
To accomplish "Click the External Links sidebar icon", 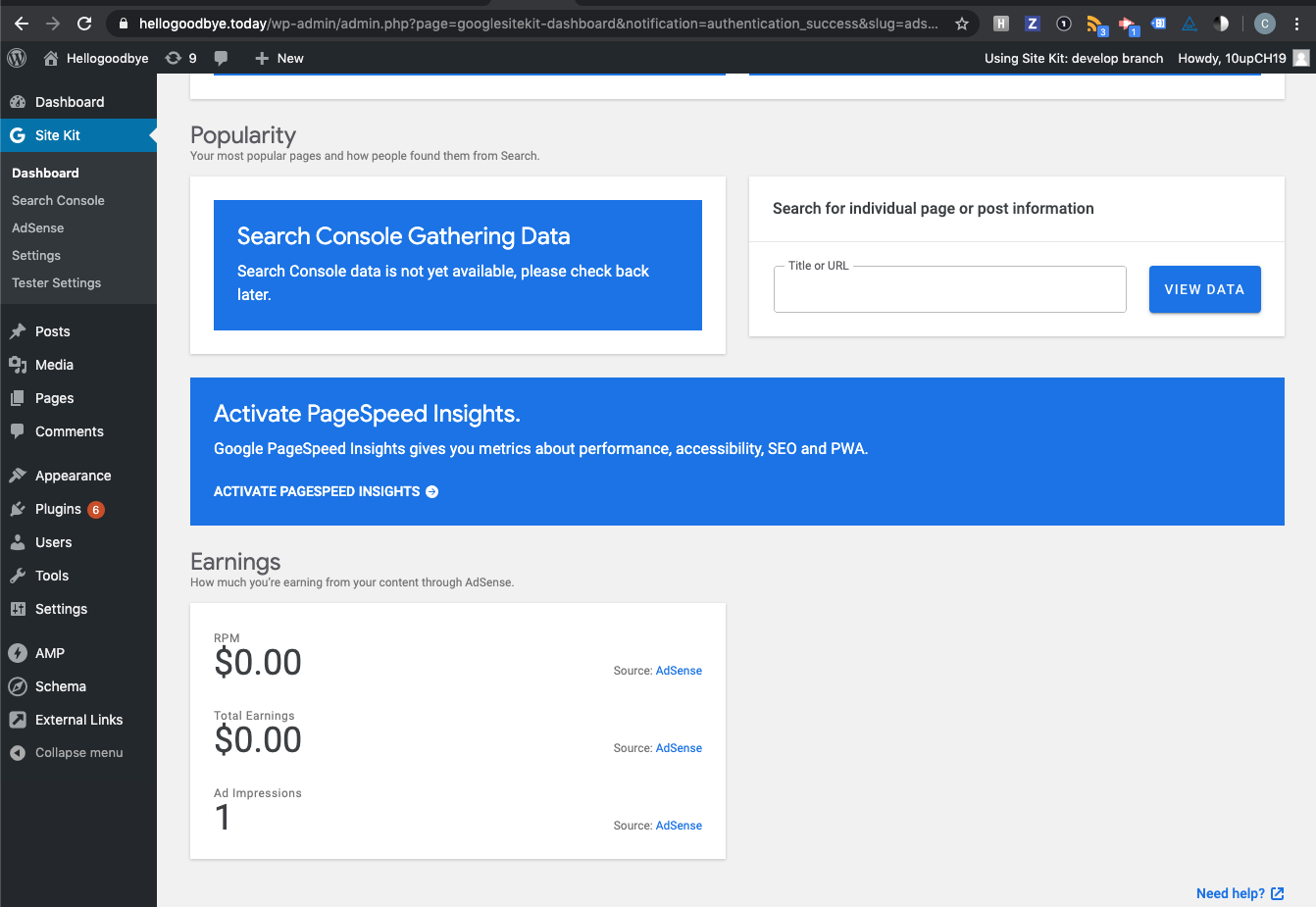I will (x=20, y=719).
